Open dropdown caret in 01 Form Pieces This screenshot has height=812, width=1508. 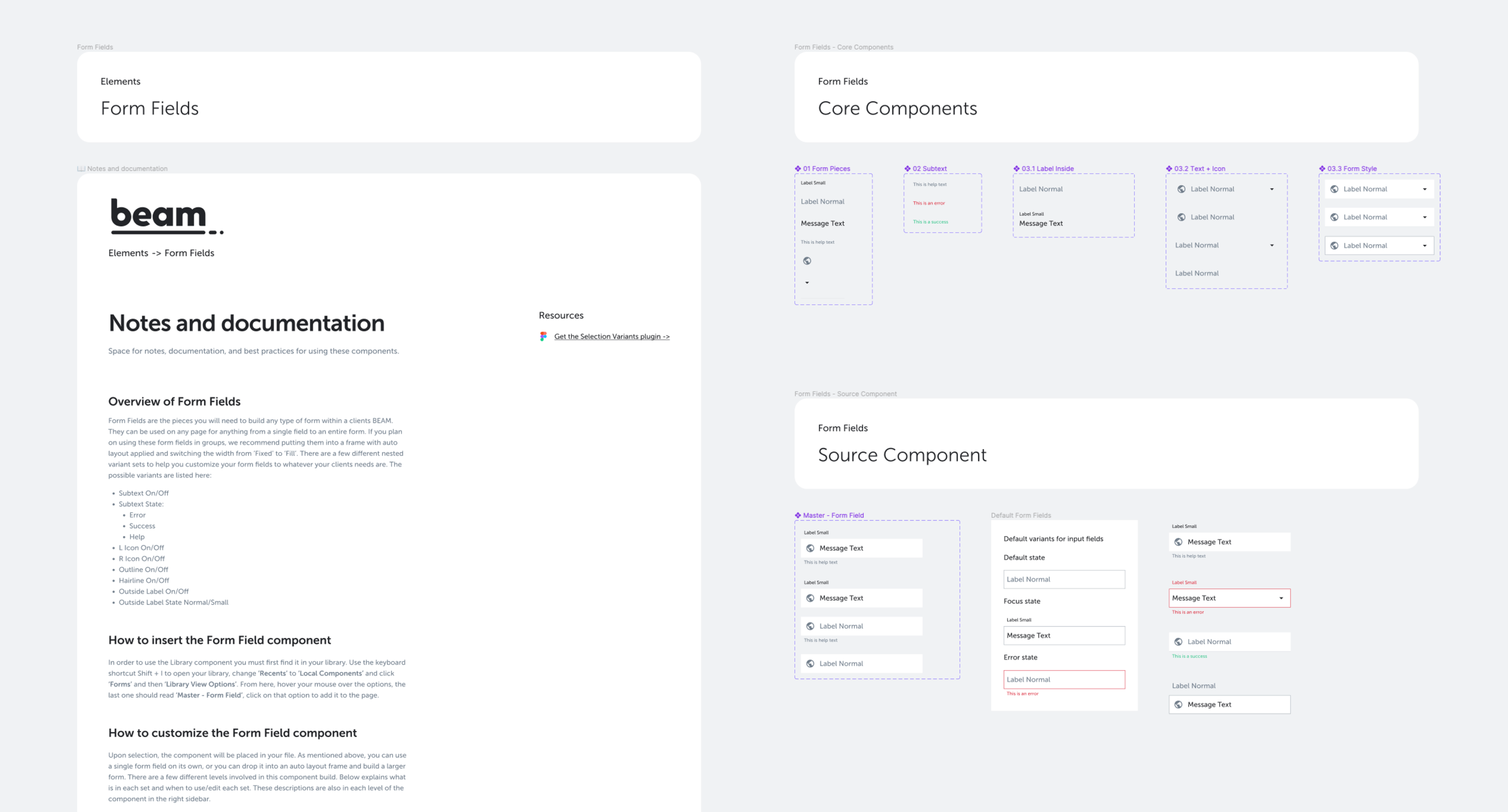point(807,283)
